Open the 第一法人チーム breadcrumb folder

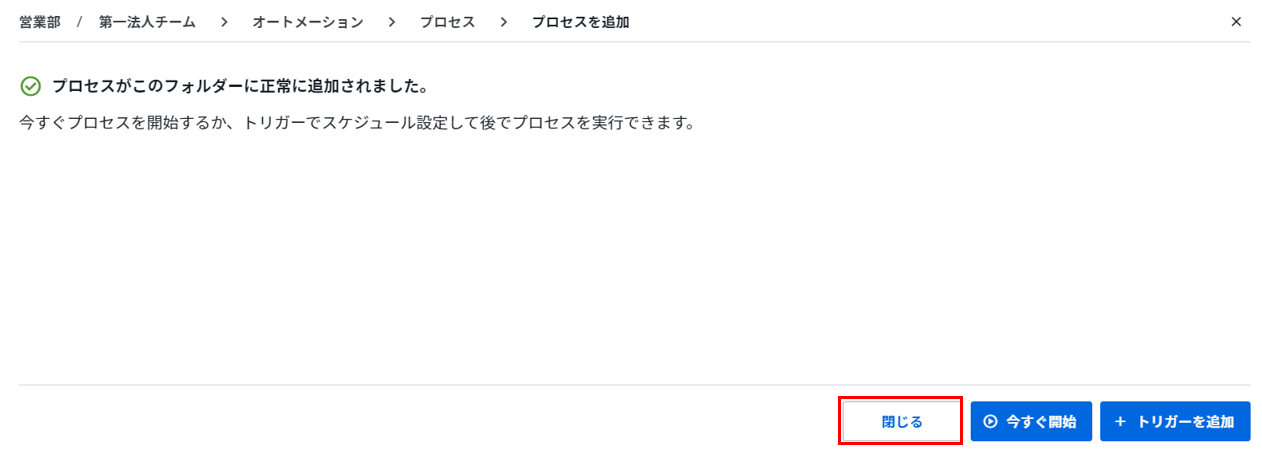coord(147,22)
